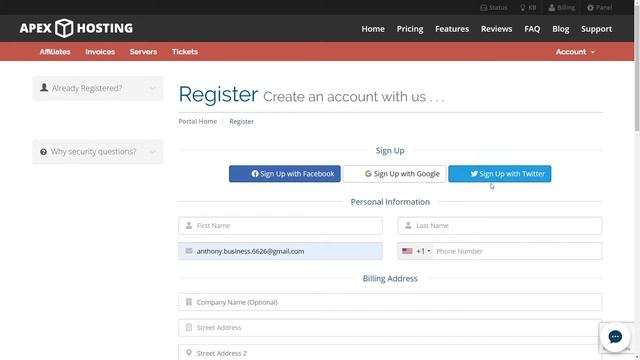Click the Billing user icon
The height and width of the screenshot is (360, 640).
pos(552,8)
